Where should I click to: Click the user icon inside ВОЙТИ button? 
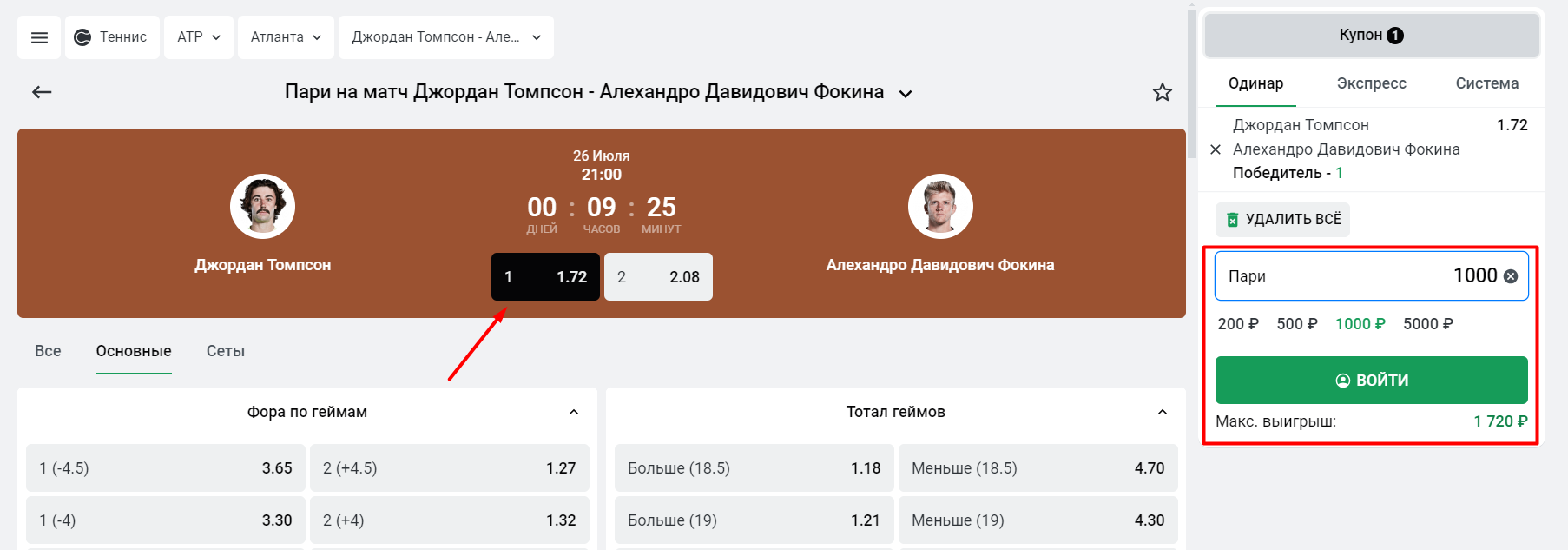click(x=1343, y=380)
